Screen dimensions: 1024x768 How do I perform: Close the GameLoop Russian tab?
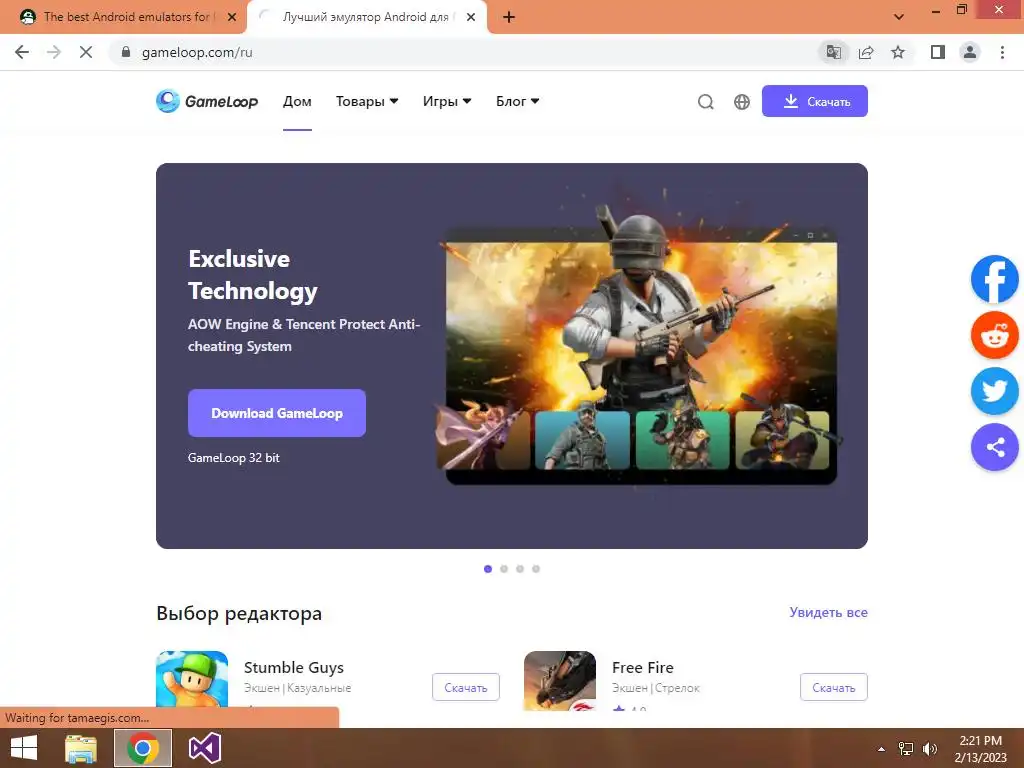(x=471, y=17)
